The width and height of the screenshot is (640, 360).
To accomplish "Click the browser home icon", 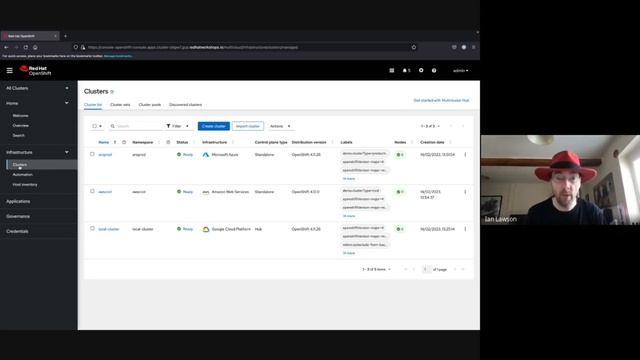I will click(x=36, y=47).
